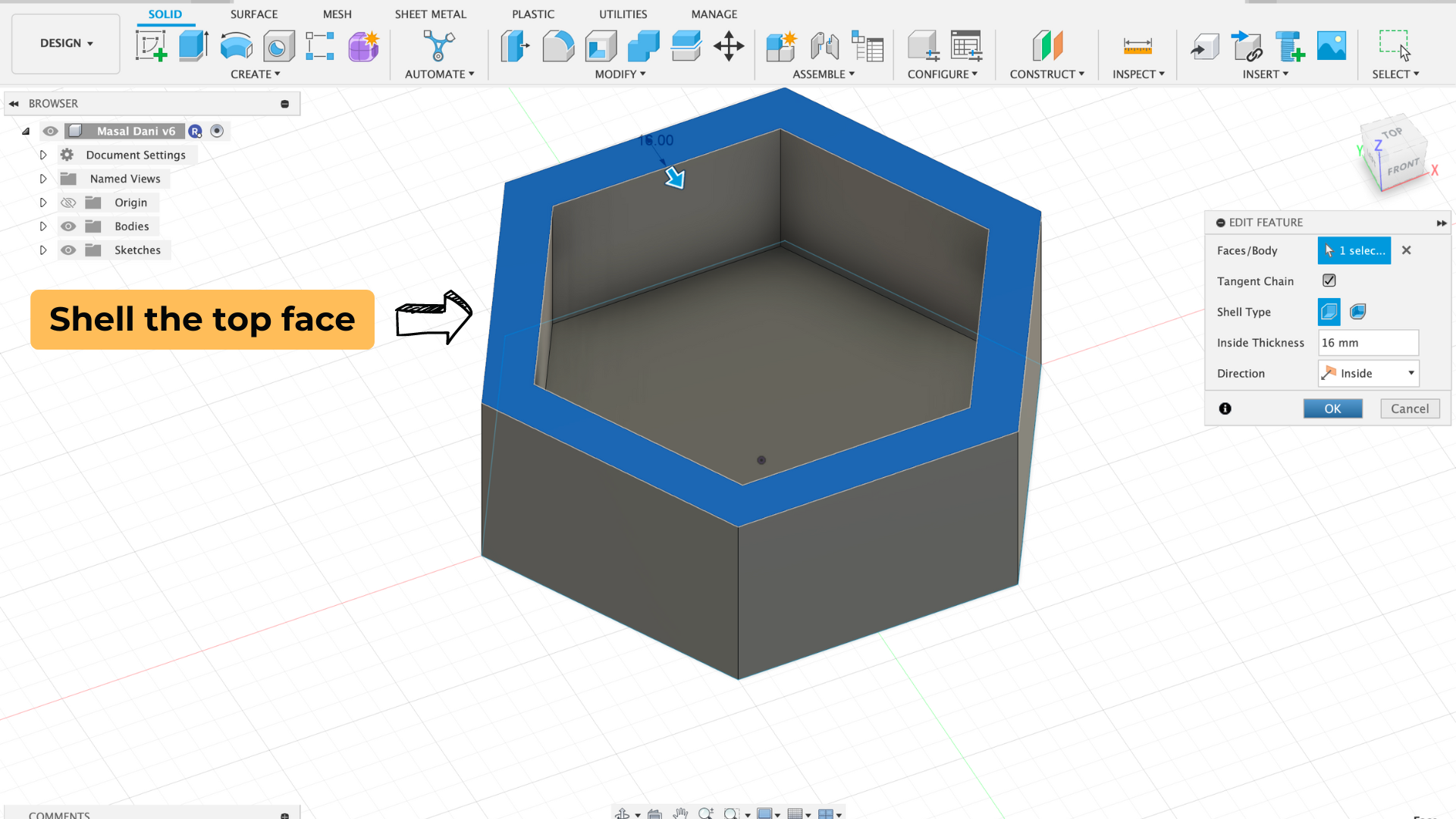Uncheck the Tangent Chain checkbox
The image size is (1456, 819).
[1329, 281]
